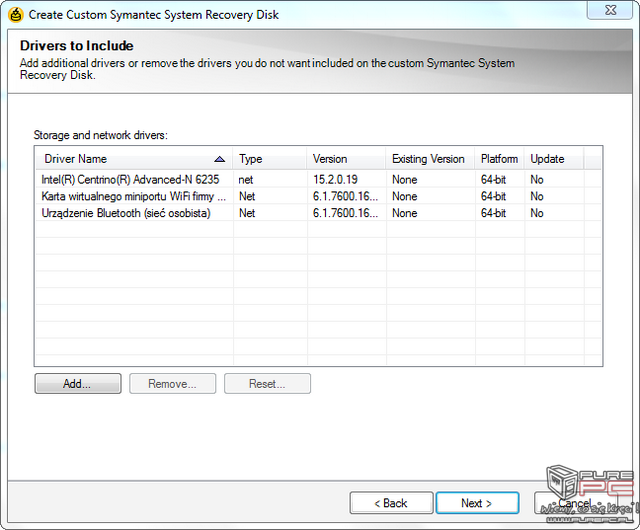Screen dimensions: 640x530
Task: Proceed with the Next button
Action: tap(477, 503)
